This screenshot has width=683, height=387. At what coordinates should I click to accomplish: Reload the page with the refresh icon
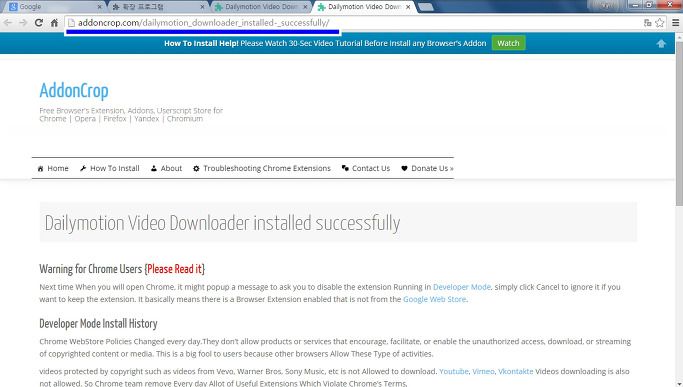click(x=39, y=23)
